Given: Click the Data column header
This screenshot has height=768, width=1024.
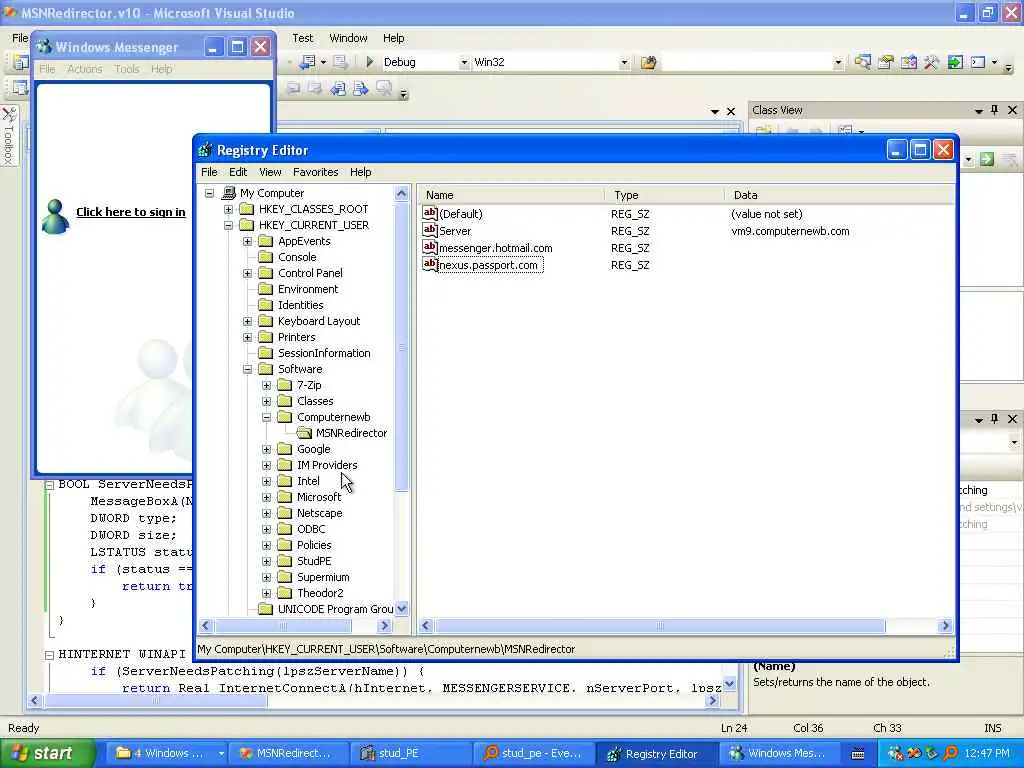Looking at the screenshot, I should point(839,195).
